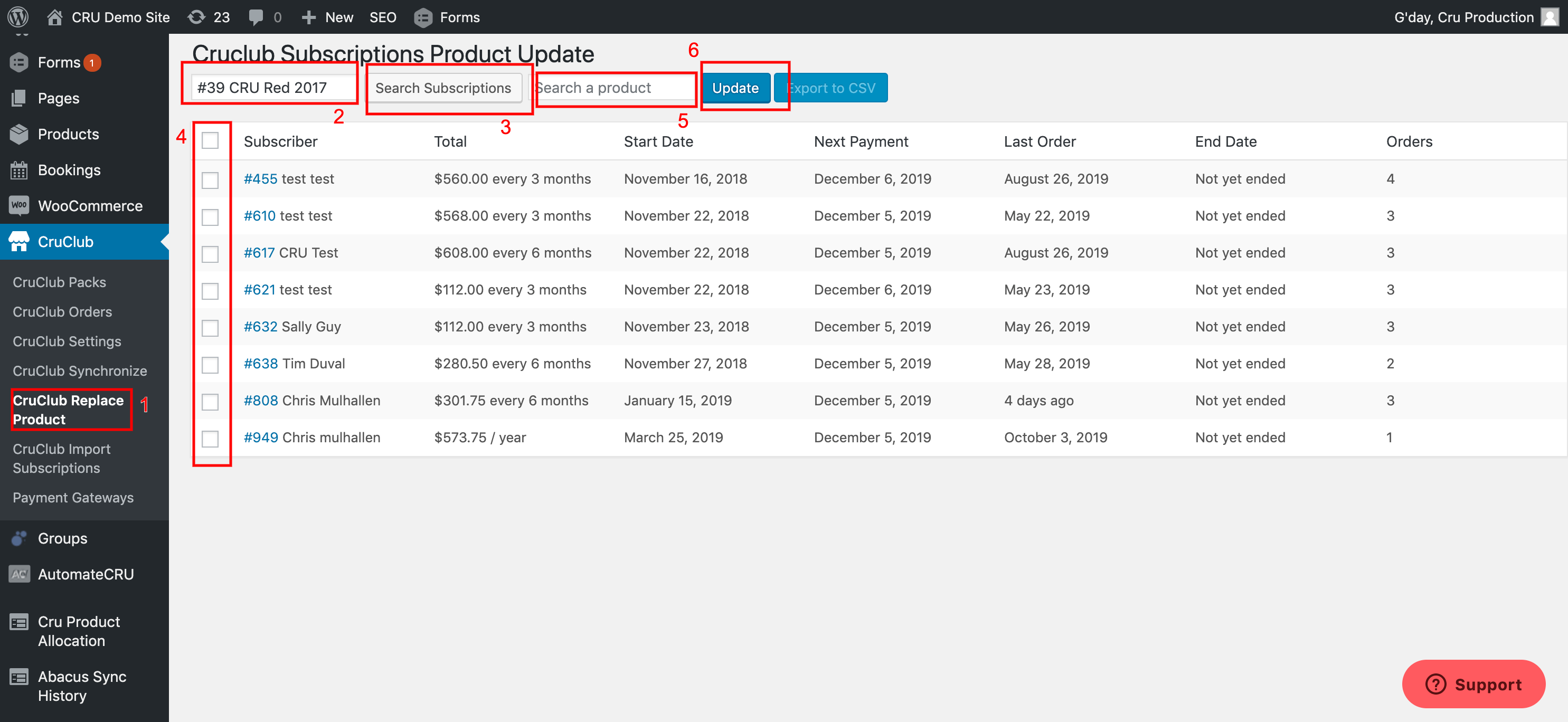Open subscription link #949

click(260, 438)
